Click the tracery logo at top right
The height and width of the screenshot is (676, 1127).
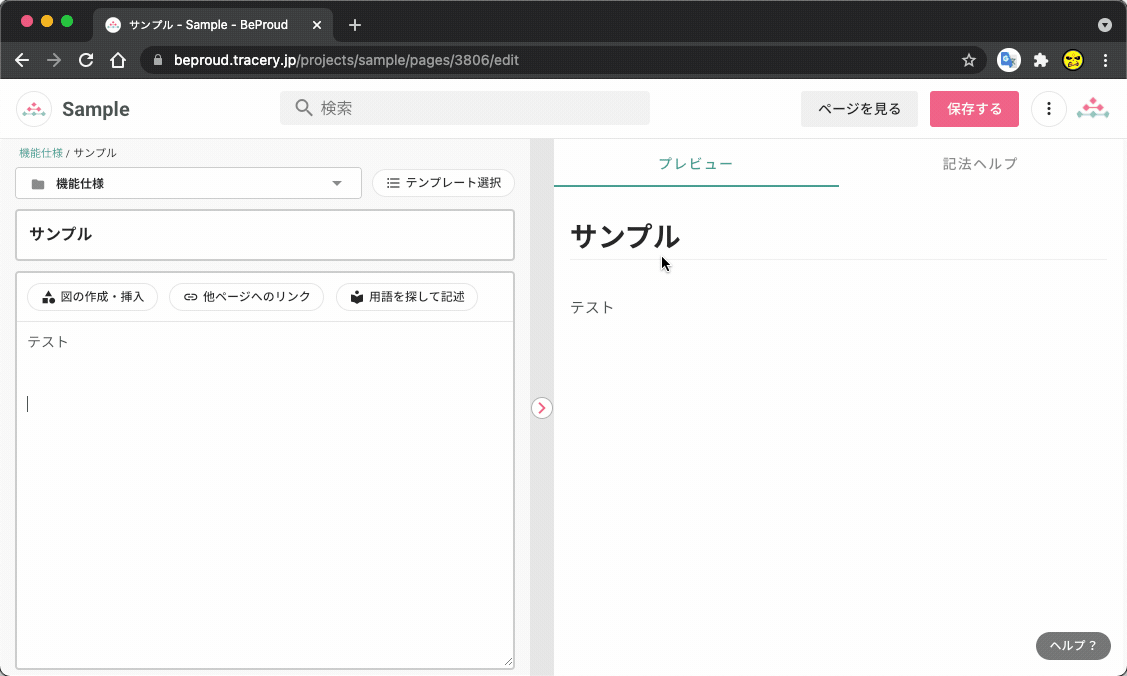click(x=1093, y=108)
